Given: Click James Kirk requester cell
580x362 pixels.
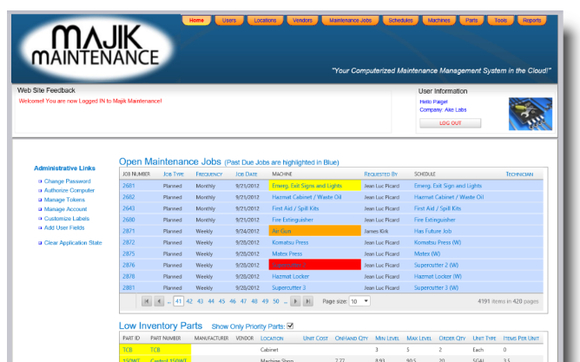Looking at the screenshot, I should [376, 231].
